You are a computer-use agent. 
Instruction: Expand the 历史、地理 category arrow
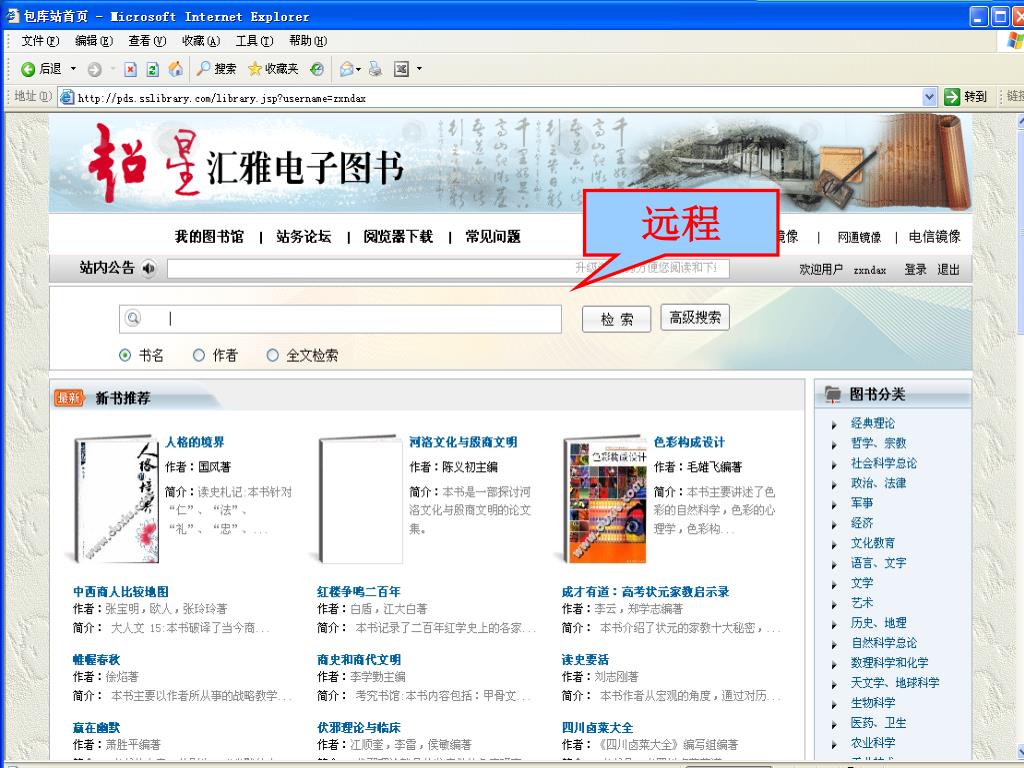(834, 624)
